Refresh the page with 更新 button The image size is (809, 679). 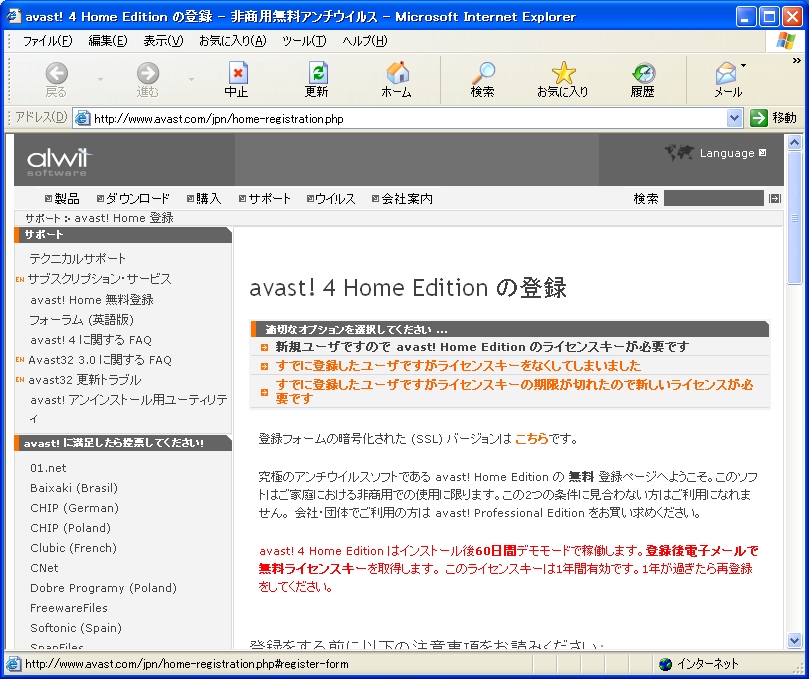317,80
